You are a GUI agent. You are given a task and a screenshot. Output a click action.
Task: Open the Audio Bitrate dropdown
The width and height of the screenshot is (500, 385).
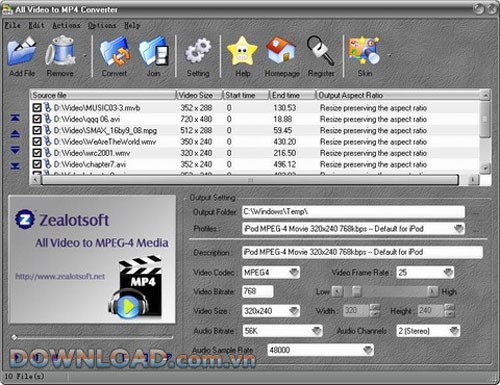tap(316, 331)
